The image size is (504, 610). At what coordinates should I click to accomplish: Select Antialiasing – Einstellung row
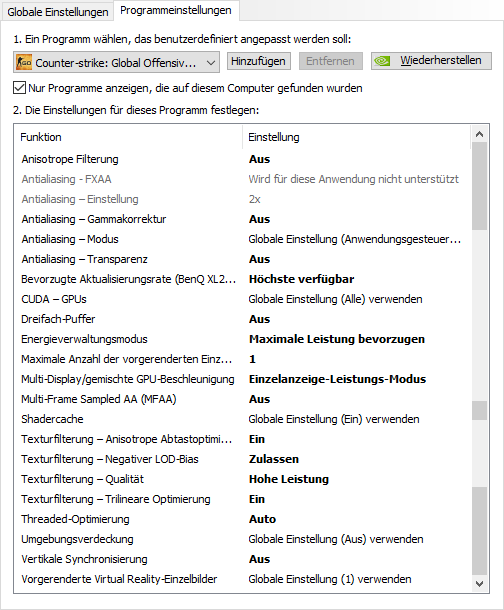[242, 199]
